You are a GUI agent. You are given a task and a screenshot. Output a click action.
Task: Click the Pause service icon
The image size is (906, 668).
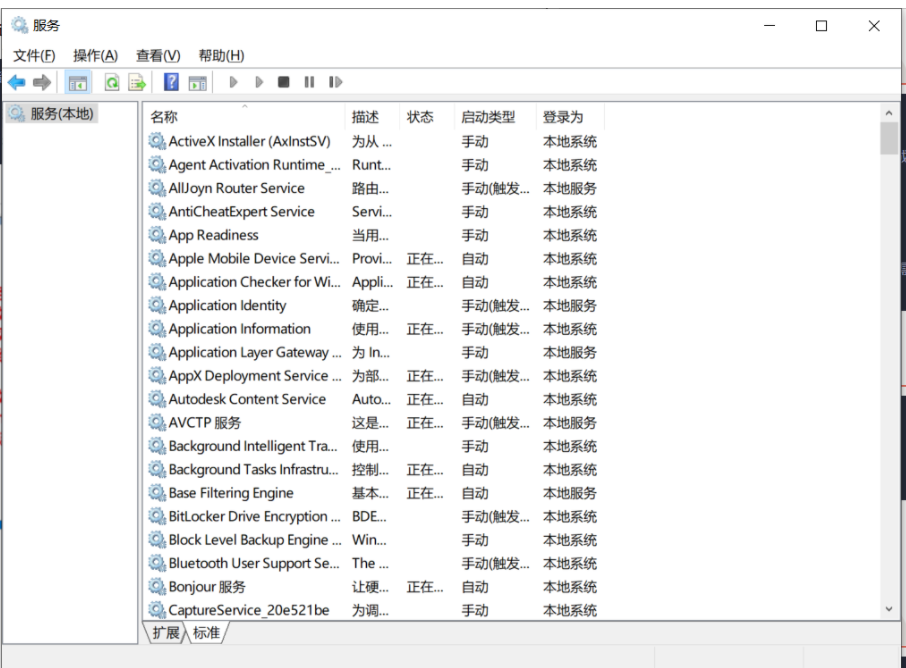click(309, 82)
